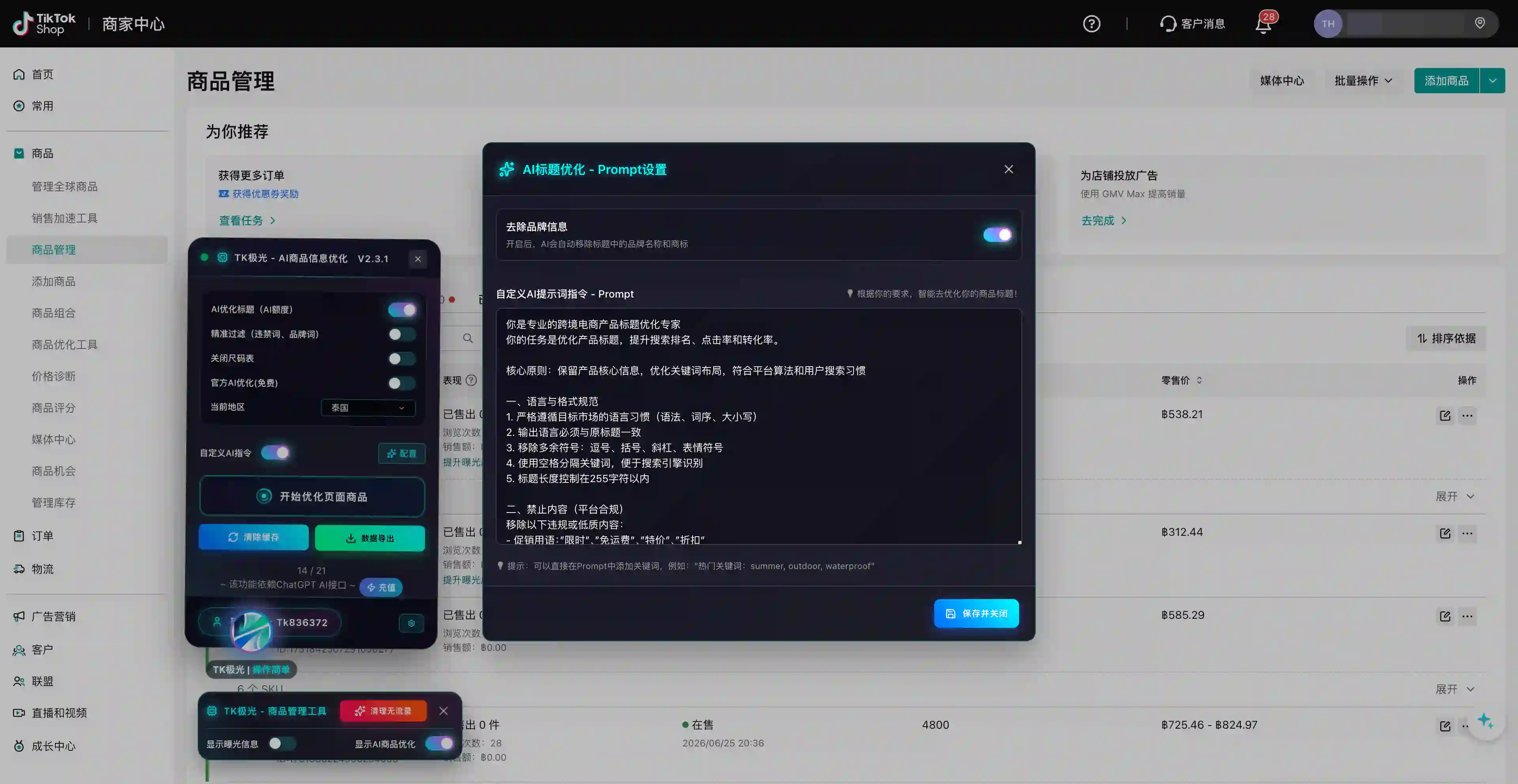This screenshot has height=784, width=1518.
Task: Click 数据导出 button
Action: [x=370, y=538]
